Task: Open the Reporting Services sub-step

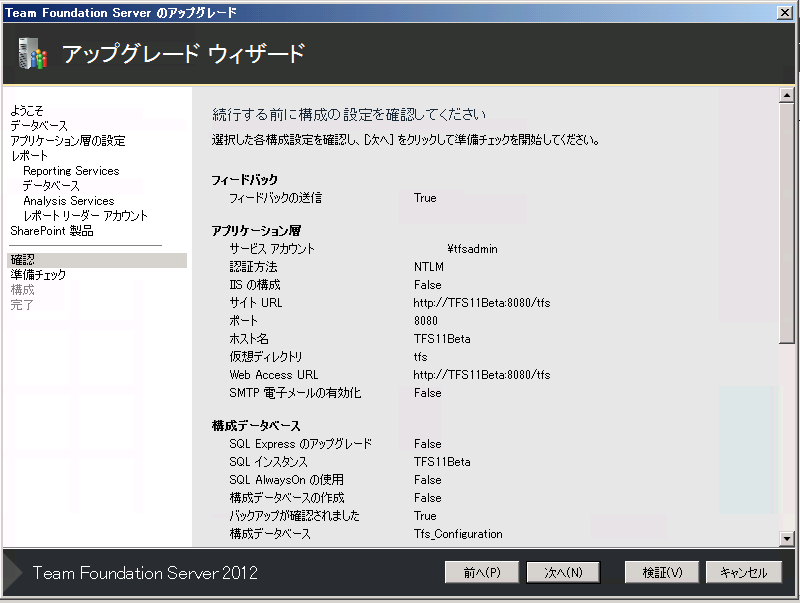Action: (x=71, y=171)
